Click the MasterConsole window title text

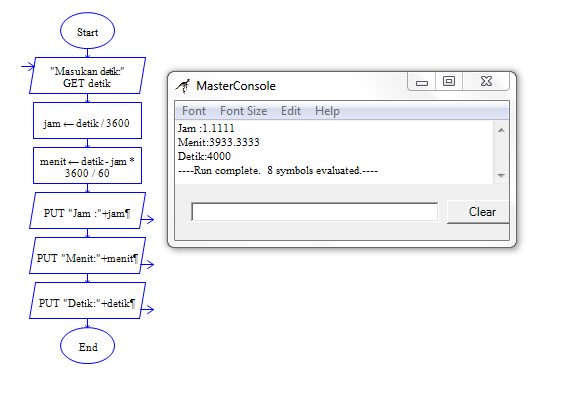[x=236, y=86]
